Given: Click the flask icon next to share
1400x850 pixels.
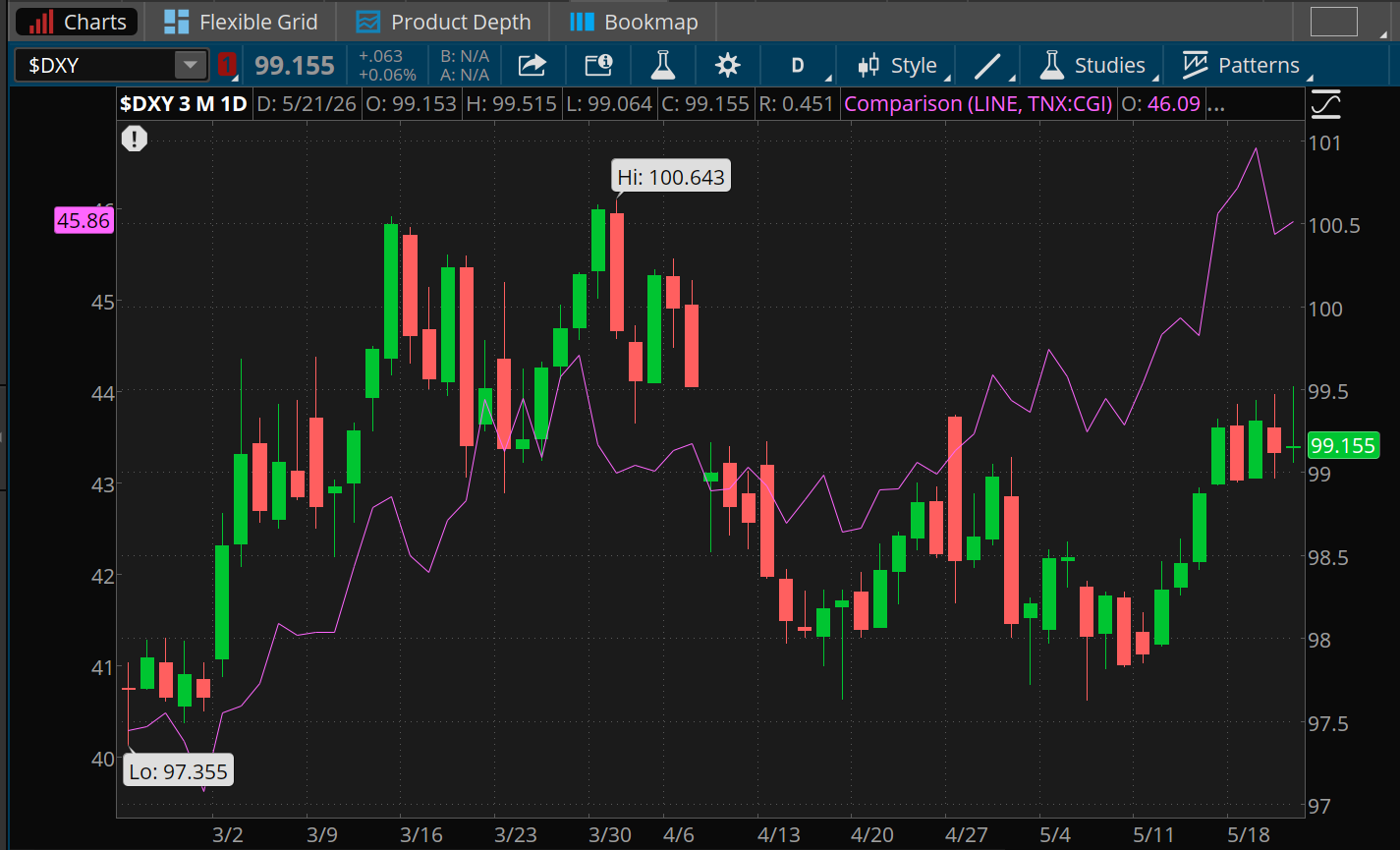Looking at the screenshot, I should coord(664,66).
